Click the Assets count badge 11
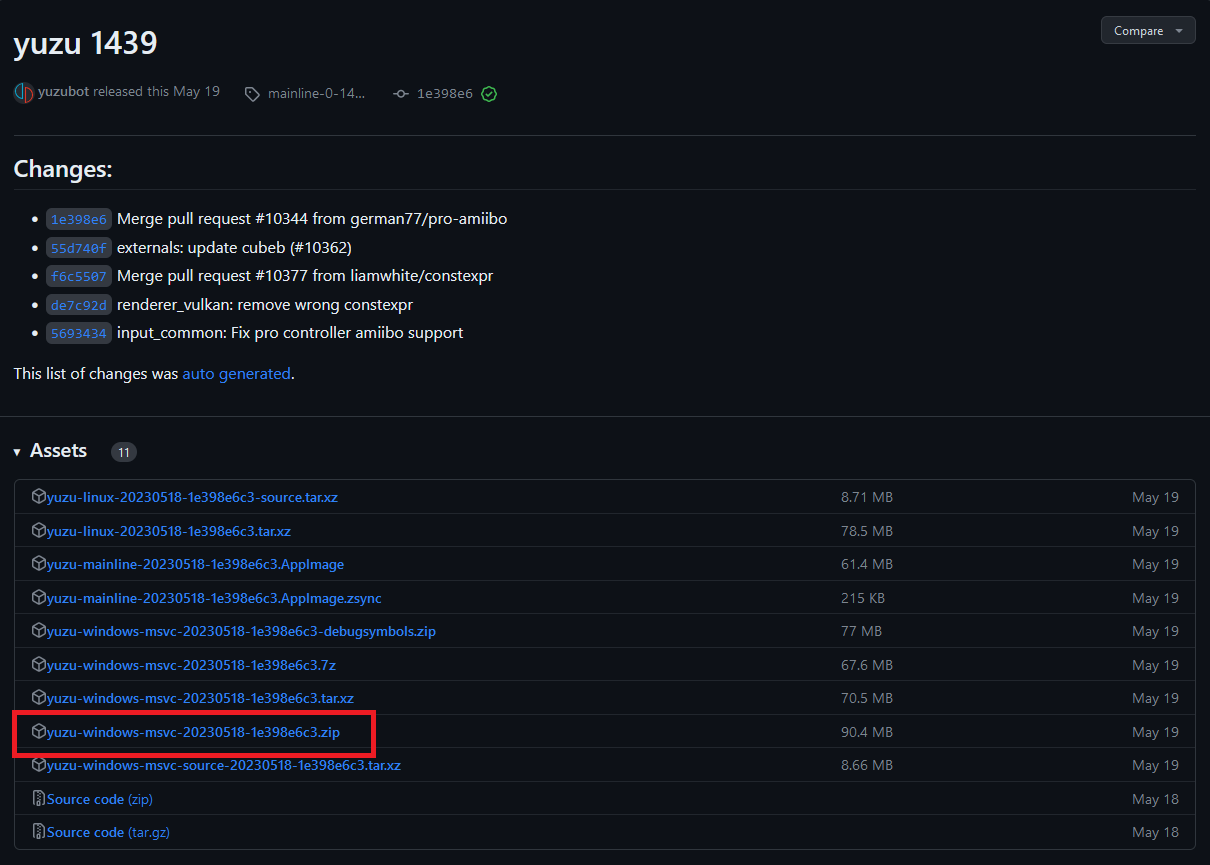The width and height of the screenshot is (1210, 865). [124, 452]
